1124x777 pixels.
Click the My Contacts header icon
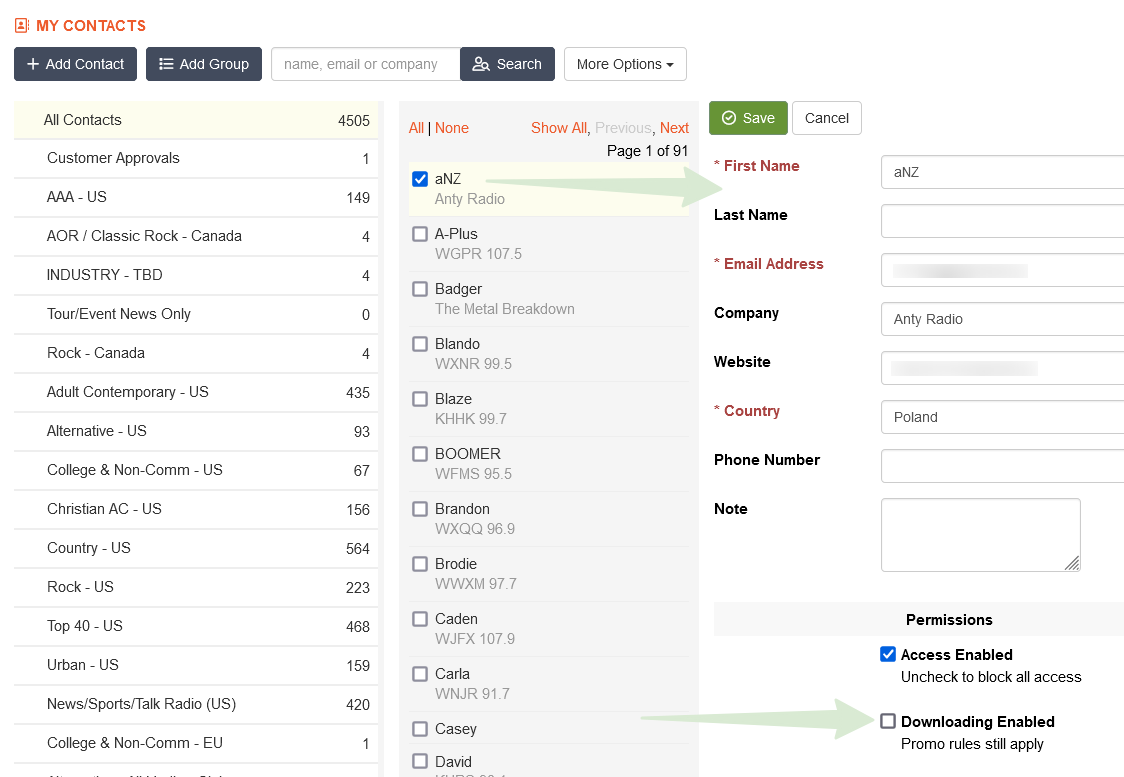coord(22,26)
